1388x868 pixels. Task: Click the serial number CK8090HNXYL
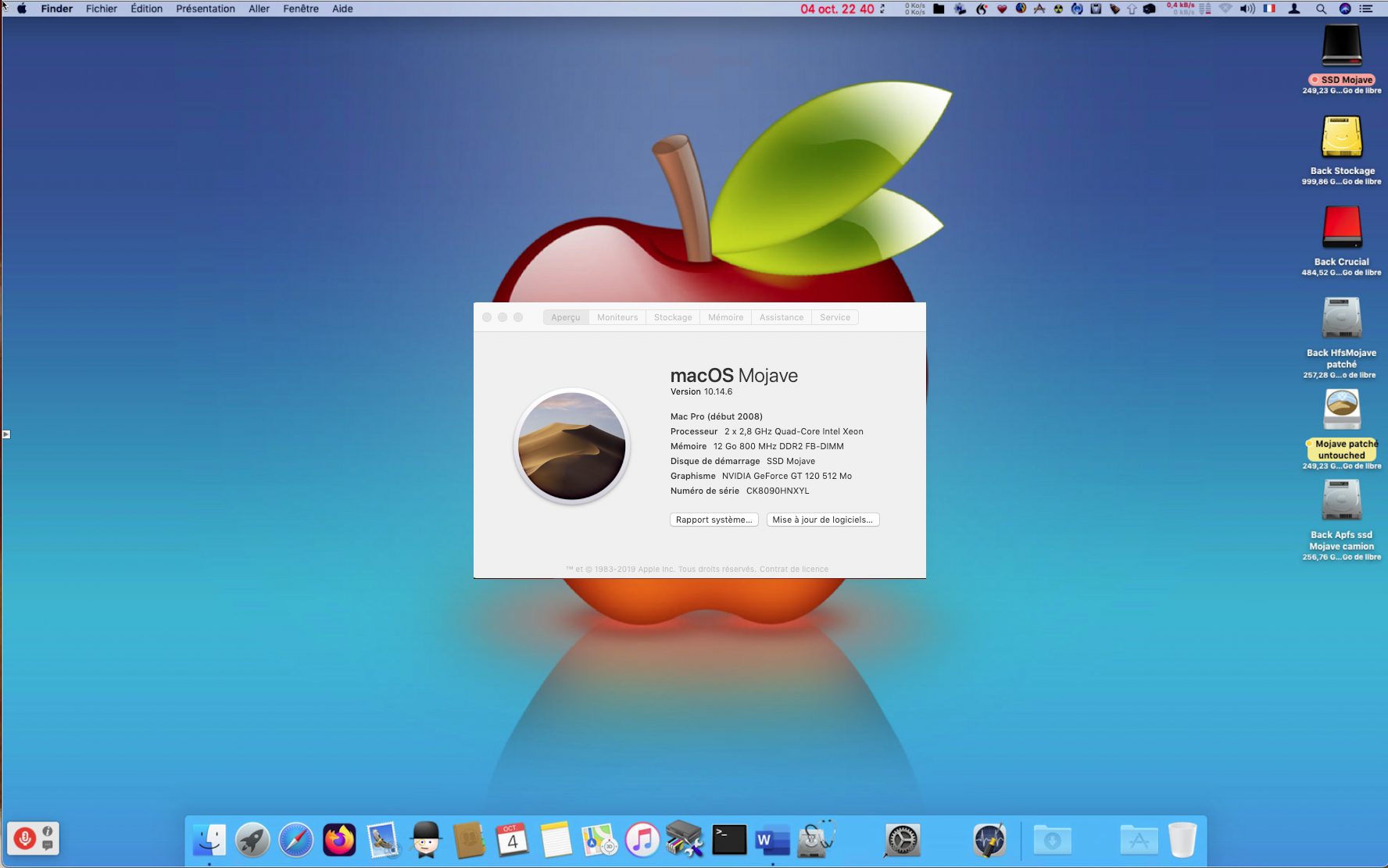[778, 491]
